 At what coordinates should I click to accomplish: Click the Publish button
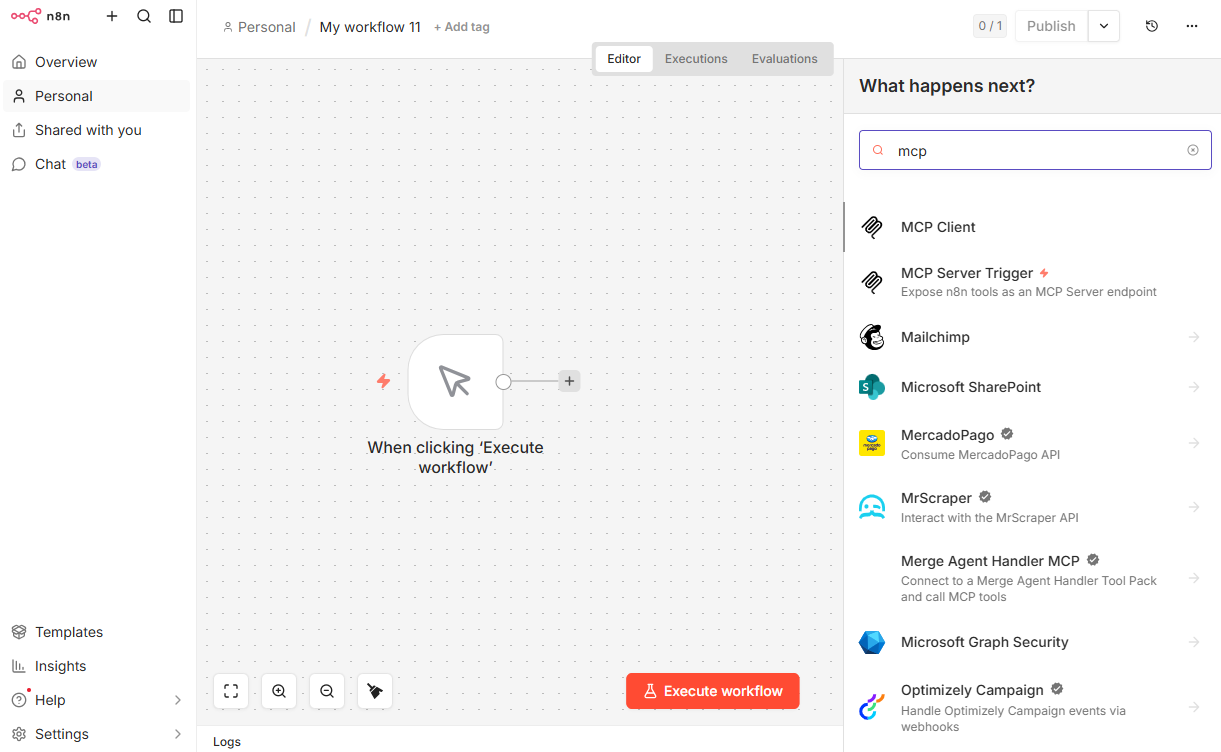tap(1051, 26)
